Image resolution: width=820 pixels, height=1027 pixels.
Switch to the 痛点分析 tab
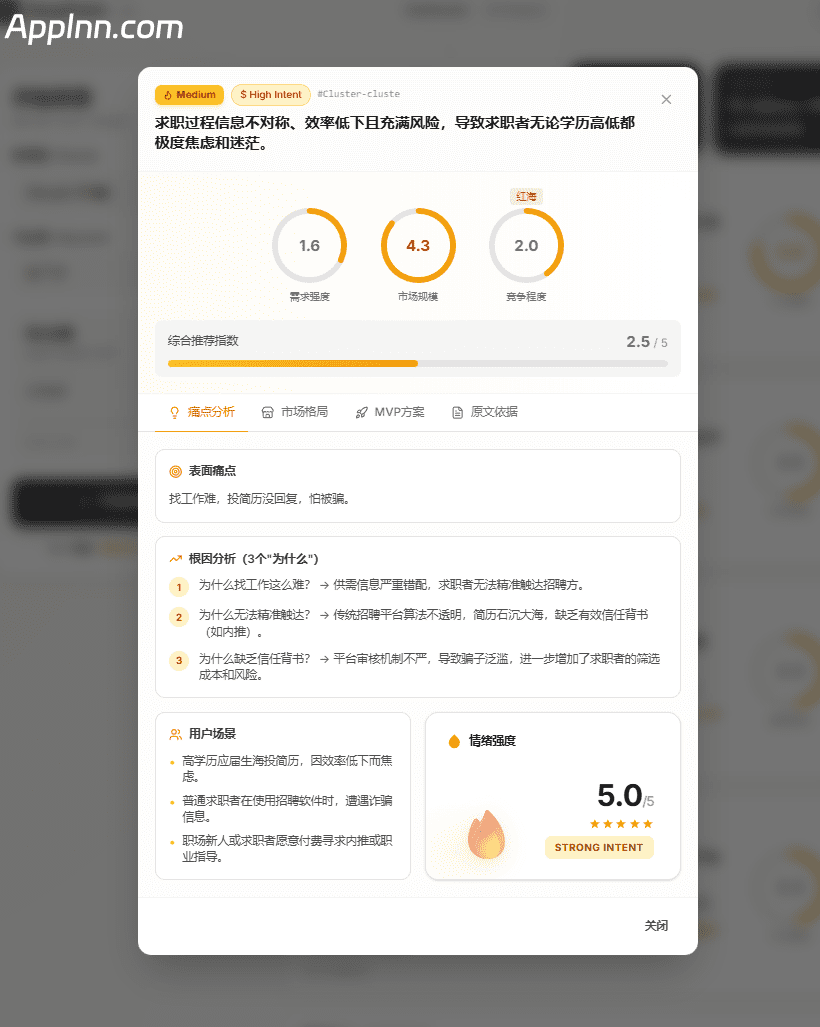click(x=202, y=412)
